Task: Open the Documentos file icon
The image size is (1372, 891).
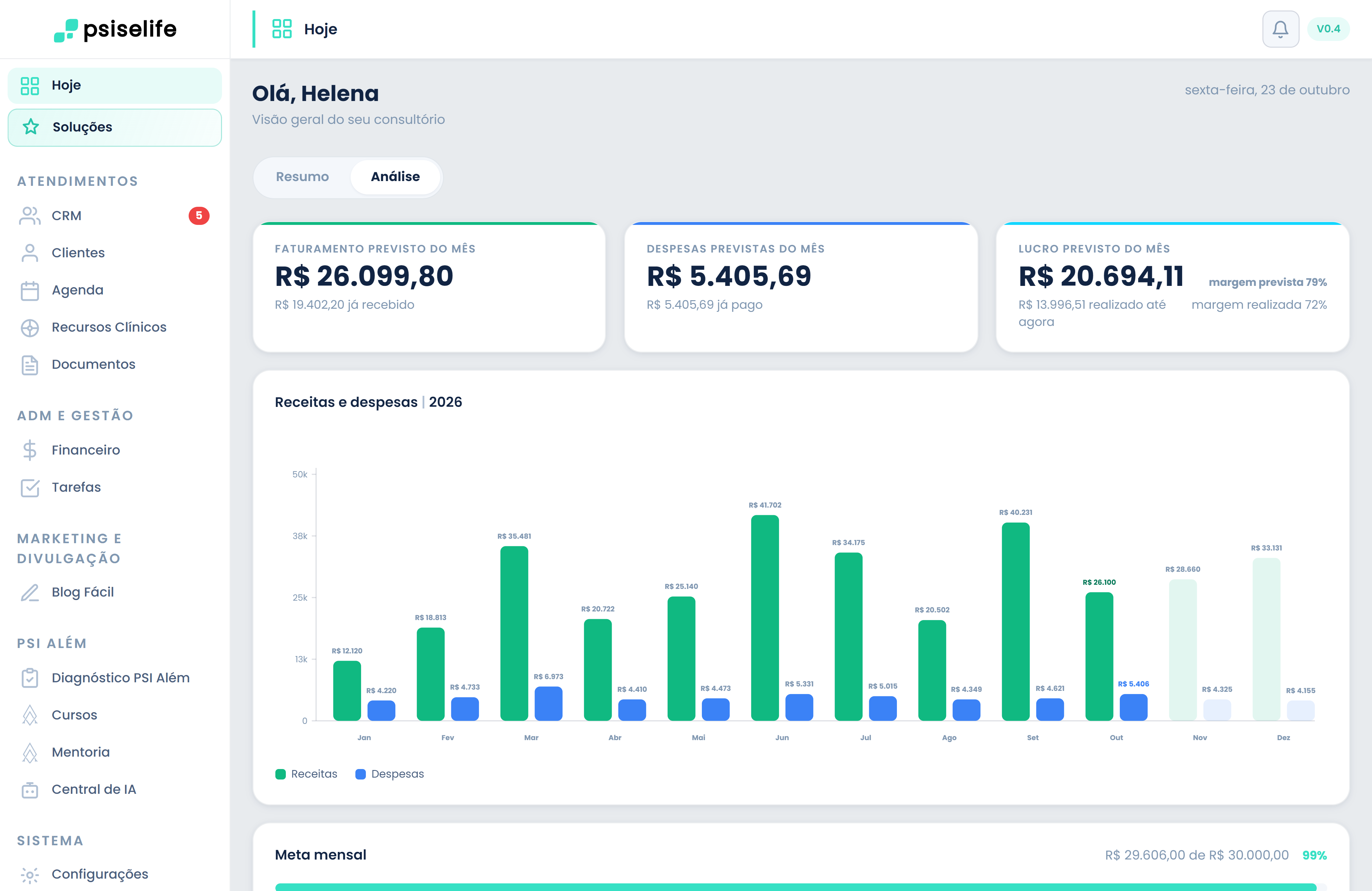Action: pos(30,364)
